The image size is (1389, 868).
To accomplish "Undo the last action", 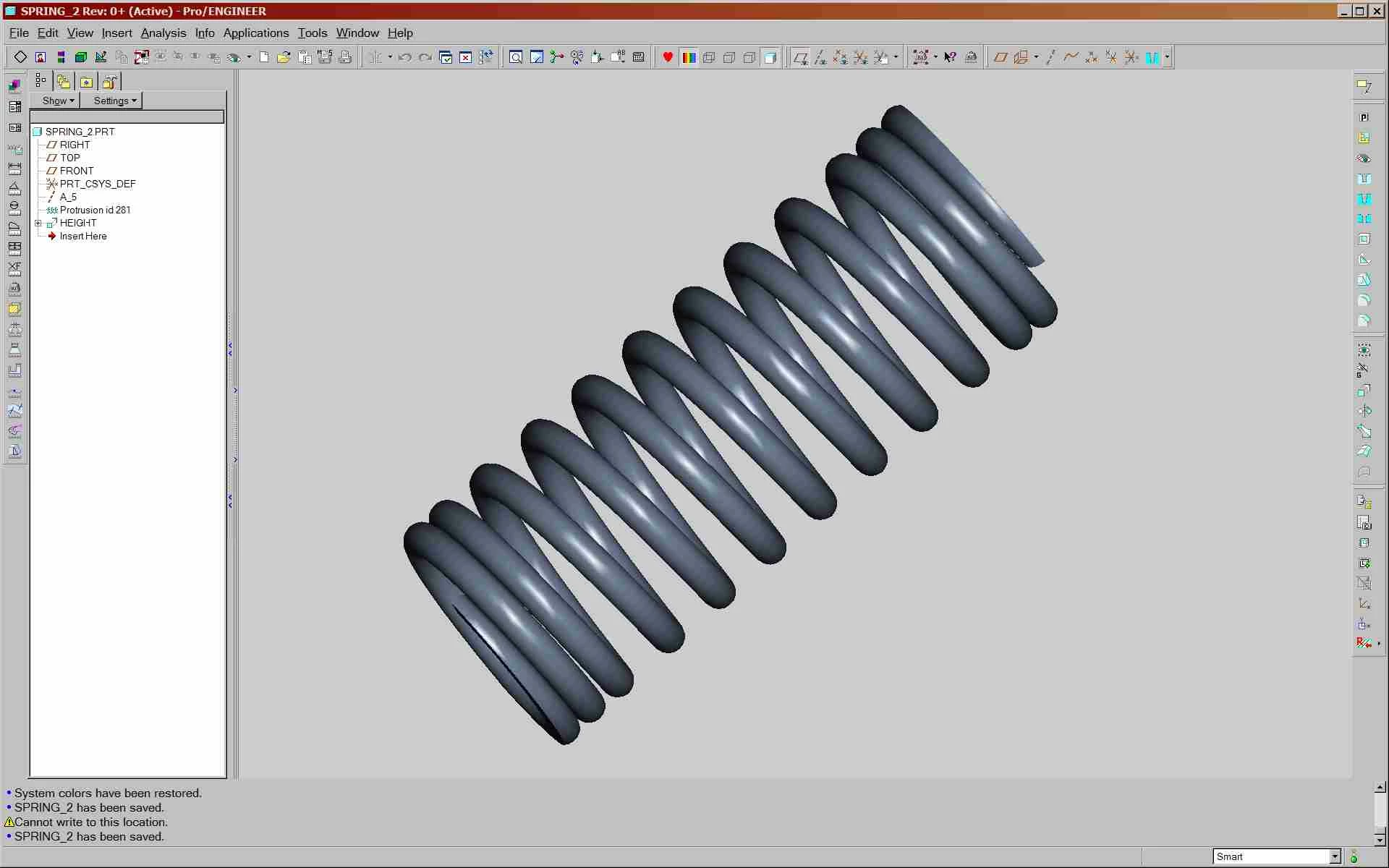I will click(x=404, y=57).
